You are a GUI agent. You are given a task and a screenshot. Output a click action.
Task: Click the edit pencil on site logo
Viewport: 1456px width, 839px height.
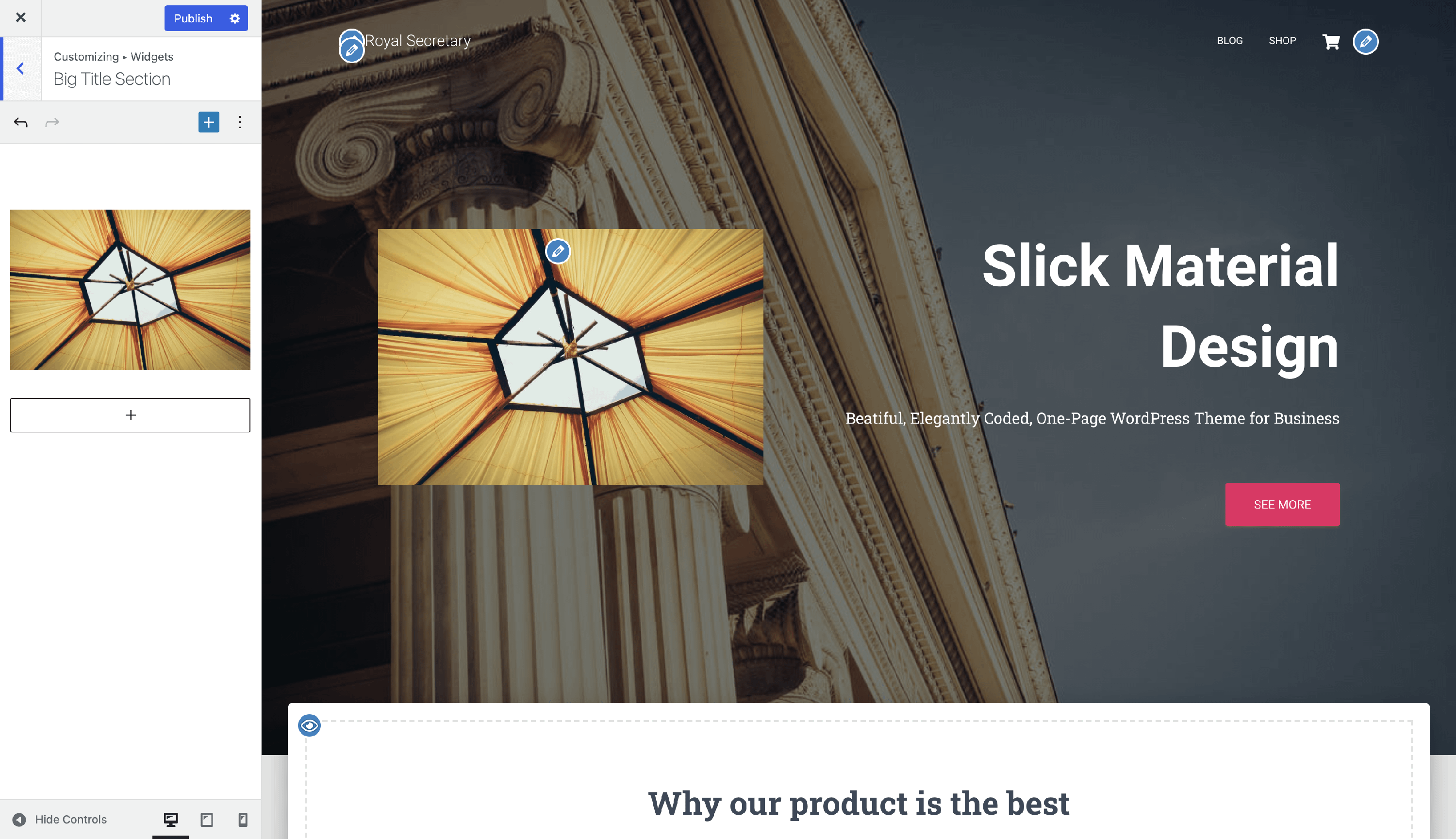tap(351, 50)
